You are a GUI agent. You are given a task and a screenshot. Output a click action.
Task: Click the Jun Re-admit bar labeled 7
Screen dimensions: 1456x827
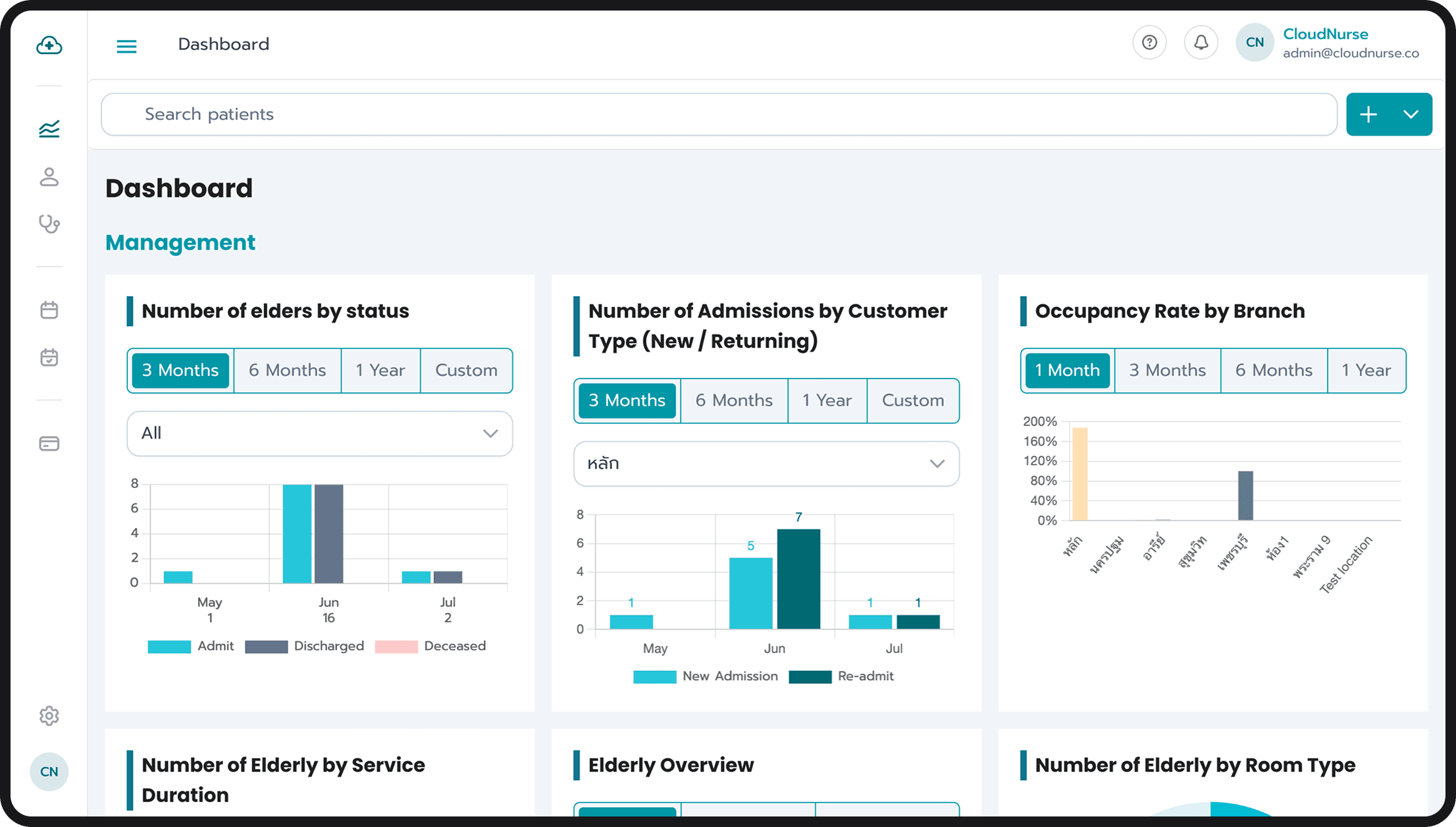coord(799,579)
